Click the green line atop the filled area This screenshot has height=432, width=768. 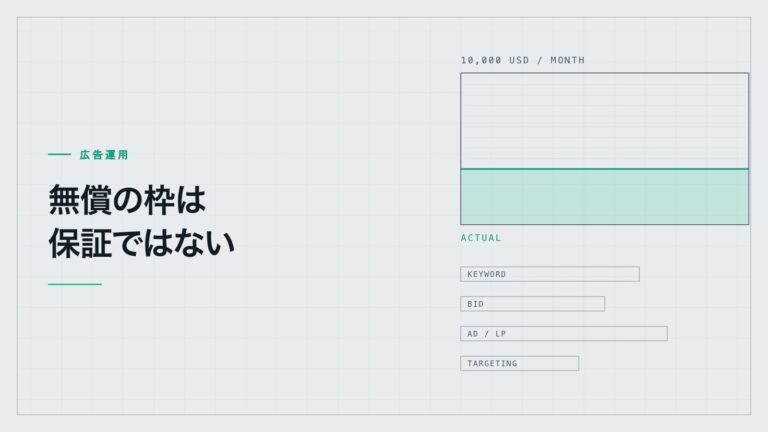(604, 169)
